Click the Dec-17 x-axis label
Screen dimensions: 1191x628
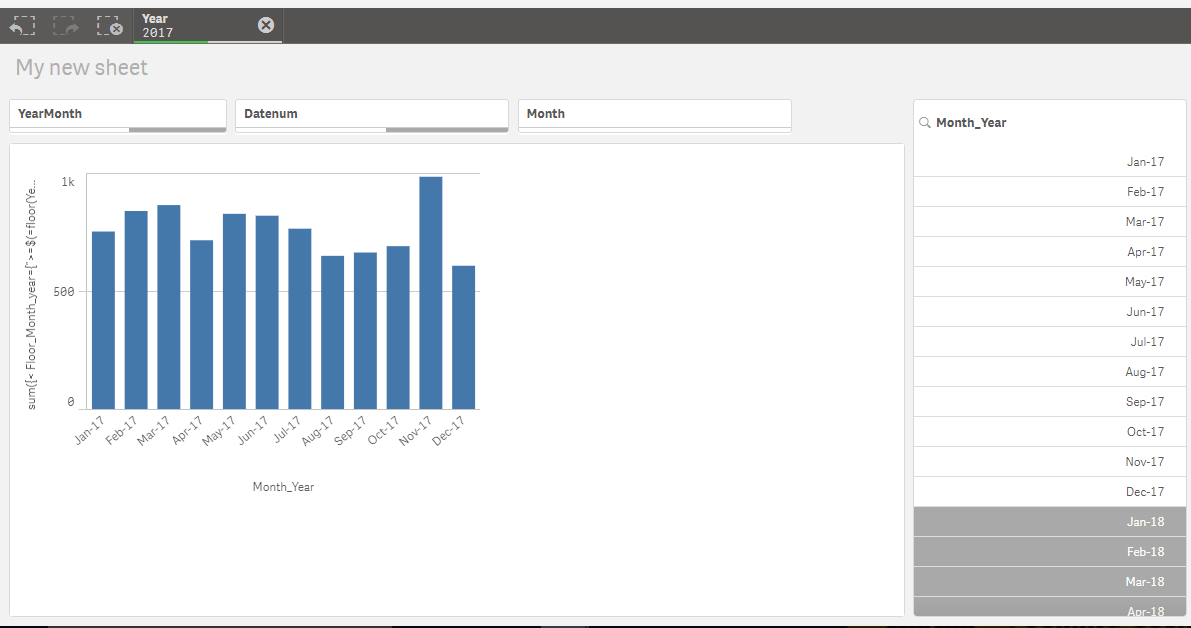point(448,431)
